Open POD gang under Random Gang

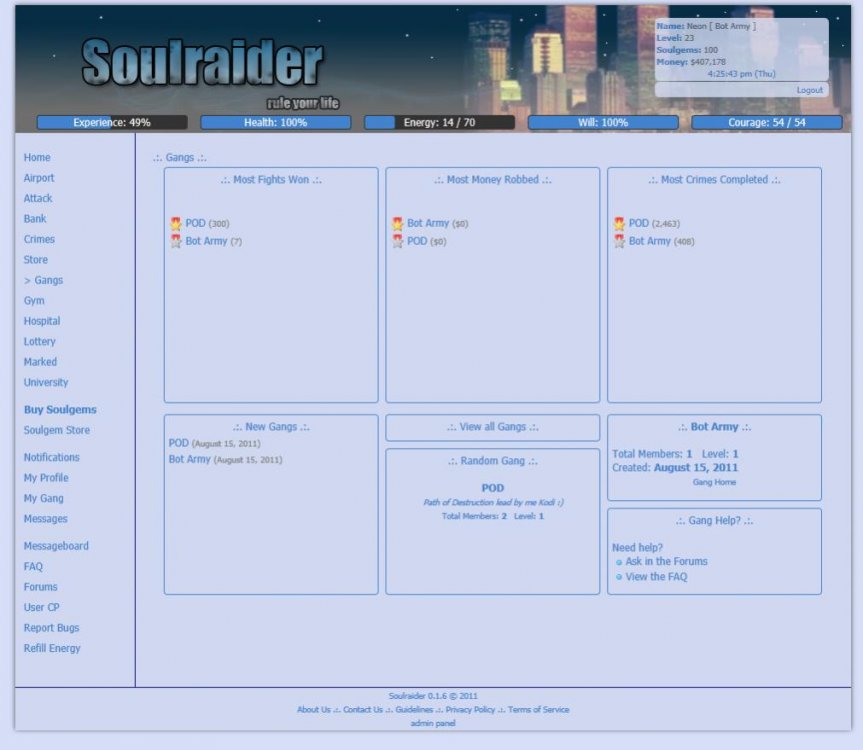492,488
